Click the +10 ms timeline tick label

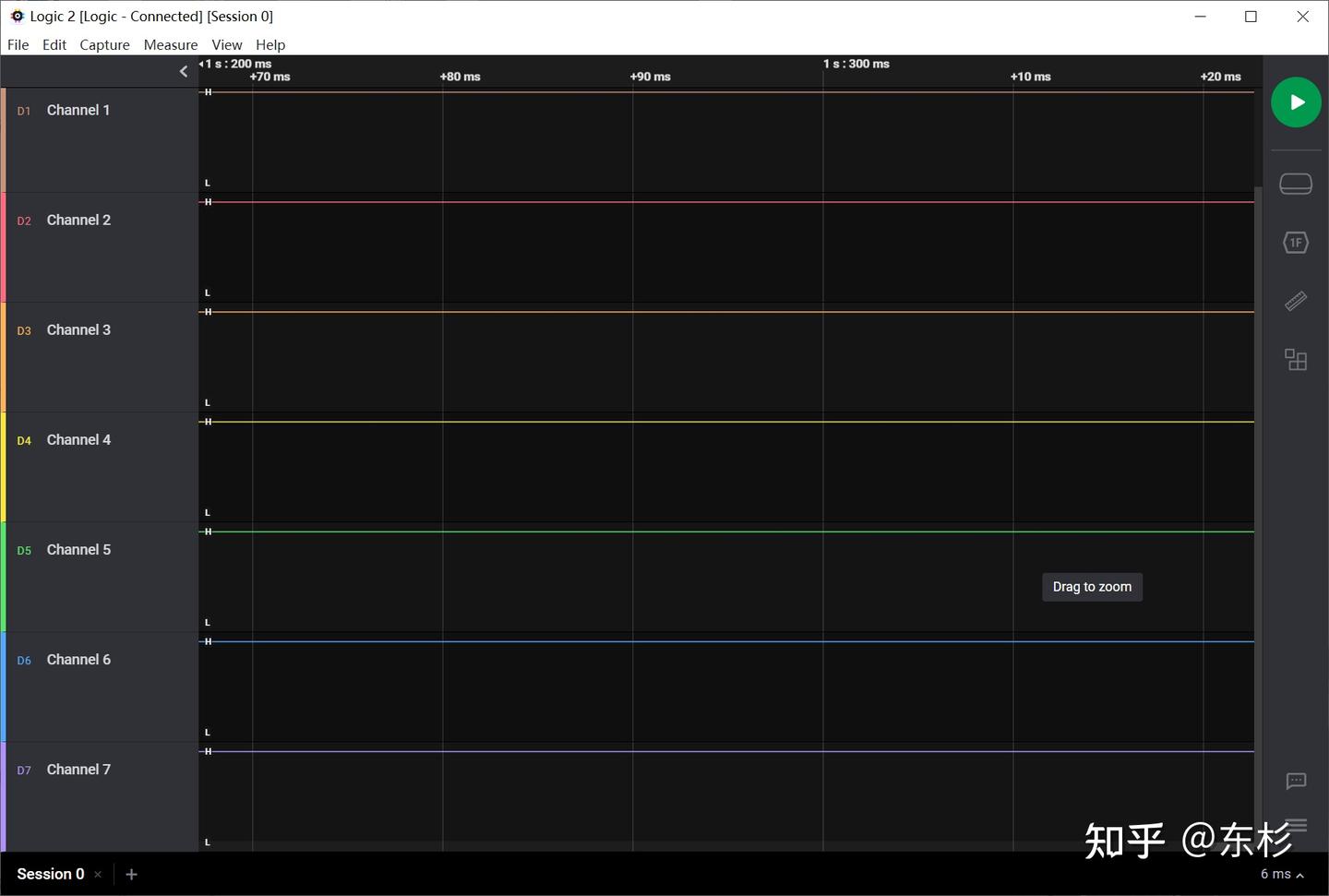coord(1030,77)
